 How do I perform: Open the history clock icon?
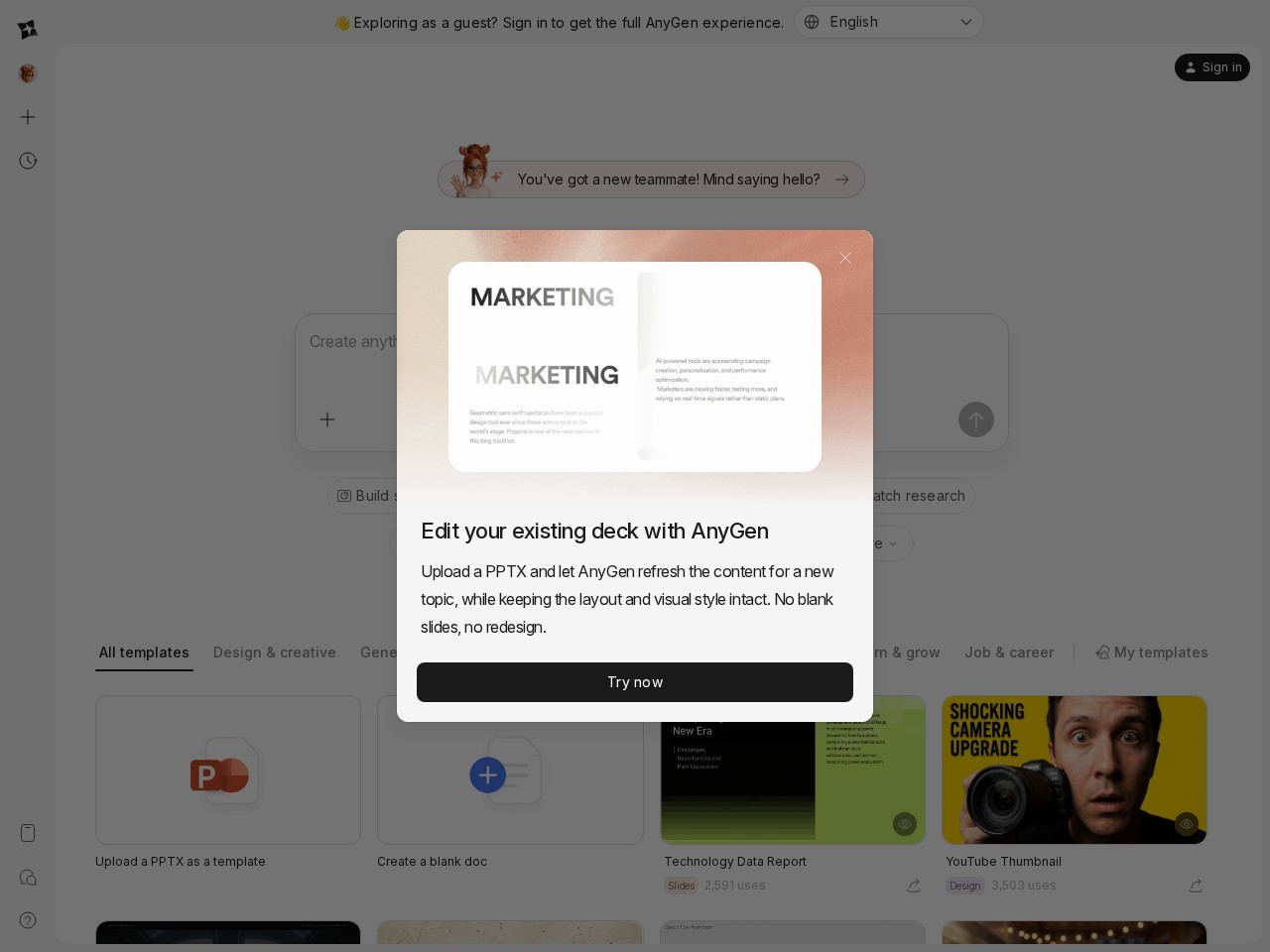click(x=28, y=161)
